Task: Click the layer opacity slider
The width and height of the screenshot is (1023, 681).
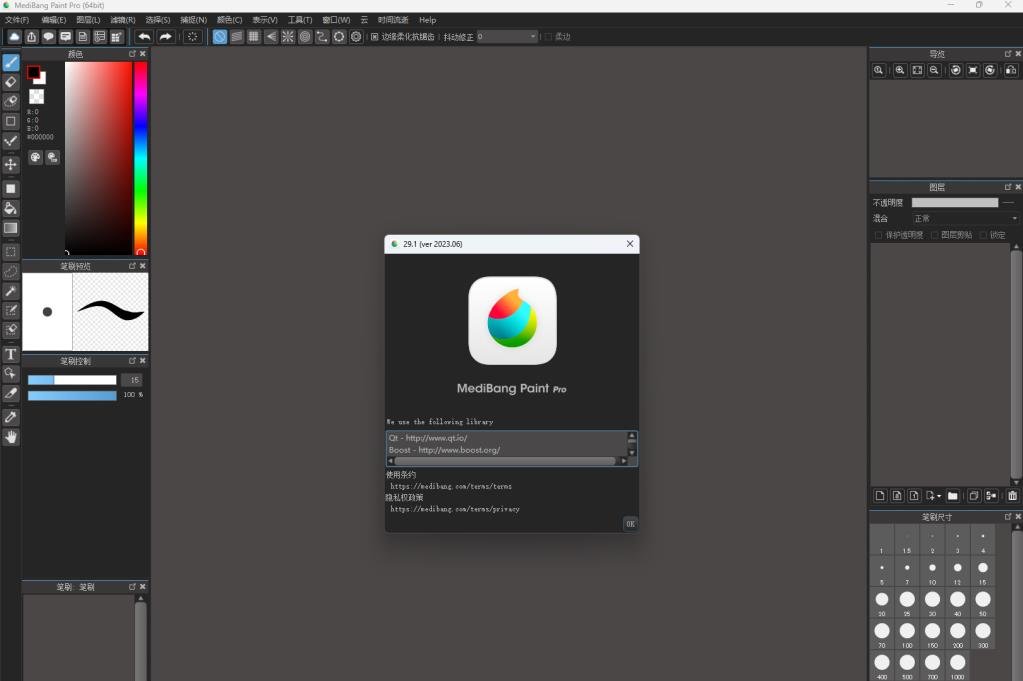Action: coord(954,202)
